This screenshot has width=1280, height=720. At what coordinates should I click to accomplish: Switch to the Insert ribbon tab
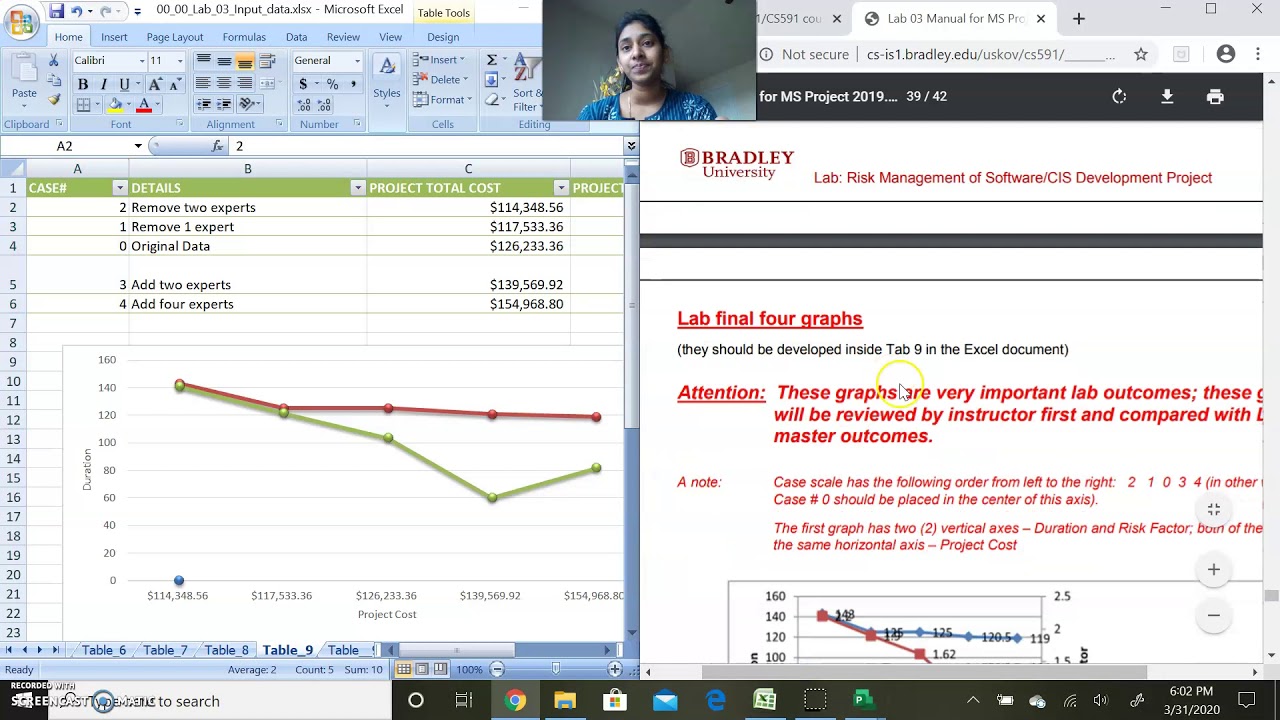[114, 37]
